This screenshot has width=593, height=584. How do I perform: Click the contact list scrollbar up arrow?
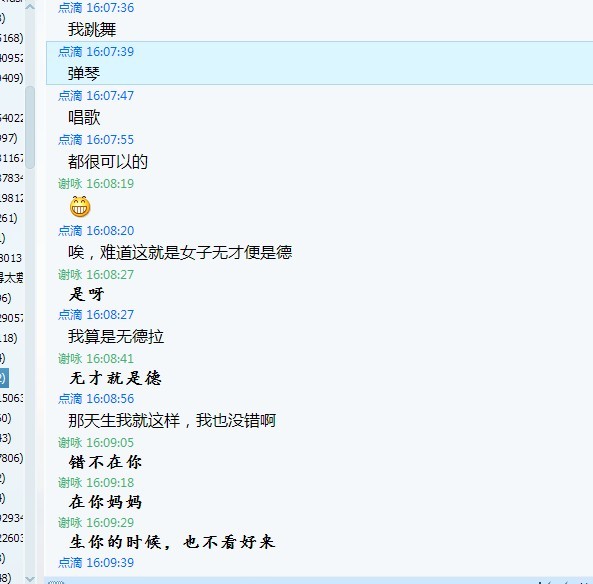(30, 6)
